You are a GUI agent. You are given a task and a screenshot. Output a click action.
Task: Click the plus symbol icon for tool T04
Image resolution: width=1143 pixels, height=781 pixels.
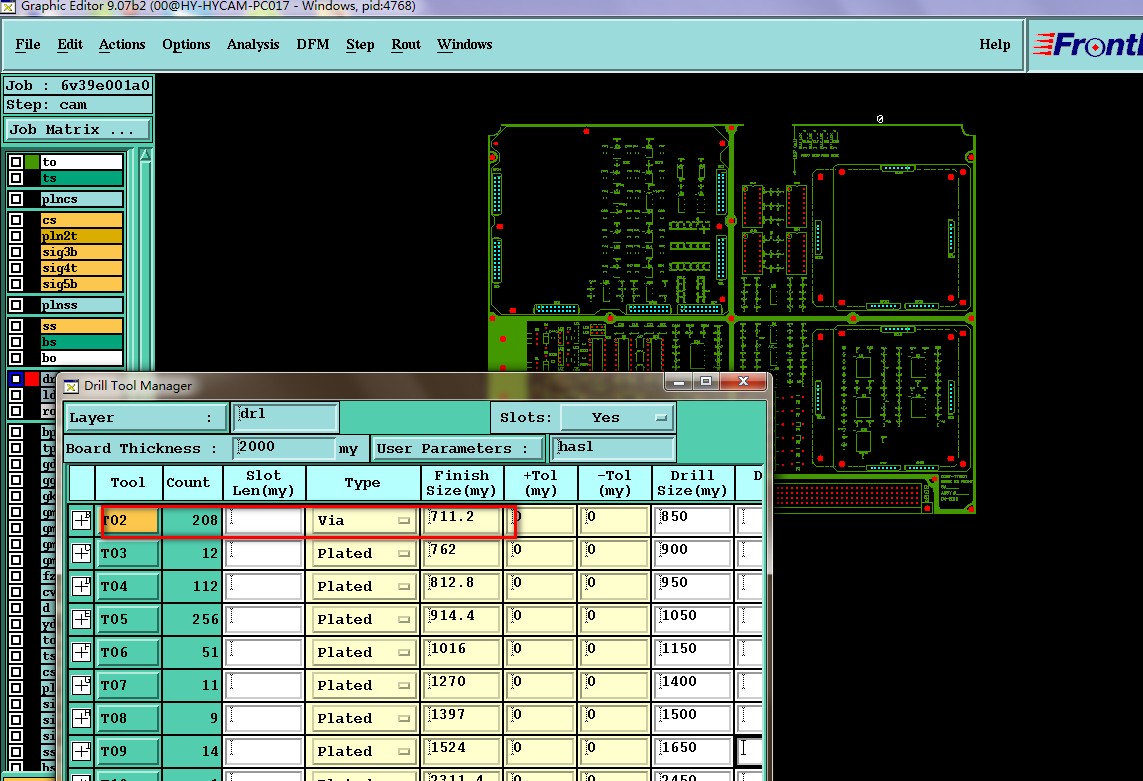[82, 587]
